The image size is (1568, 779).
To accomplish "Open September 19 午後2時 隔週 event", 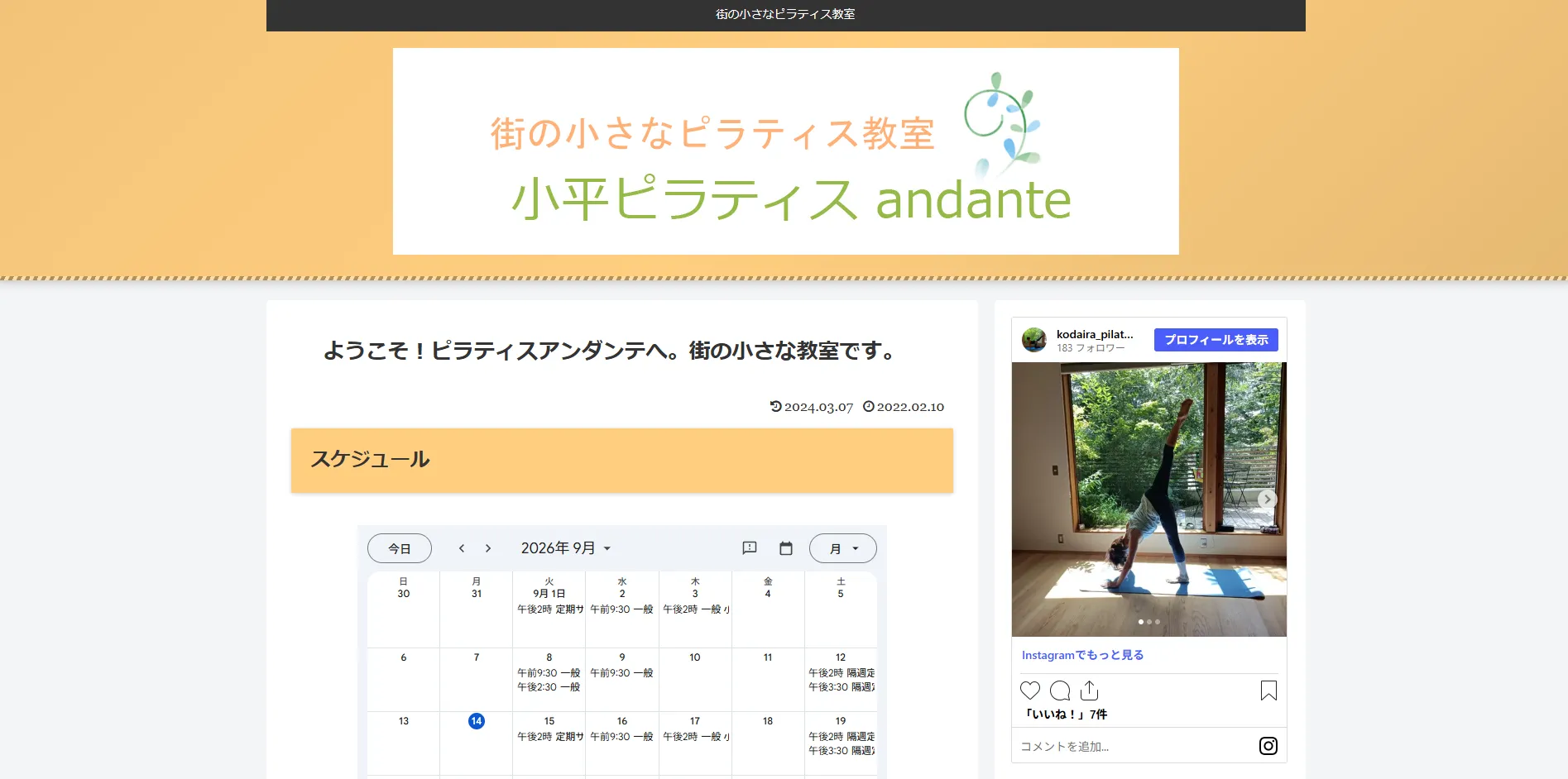I will point(841,737).
